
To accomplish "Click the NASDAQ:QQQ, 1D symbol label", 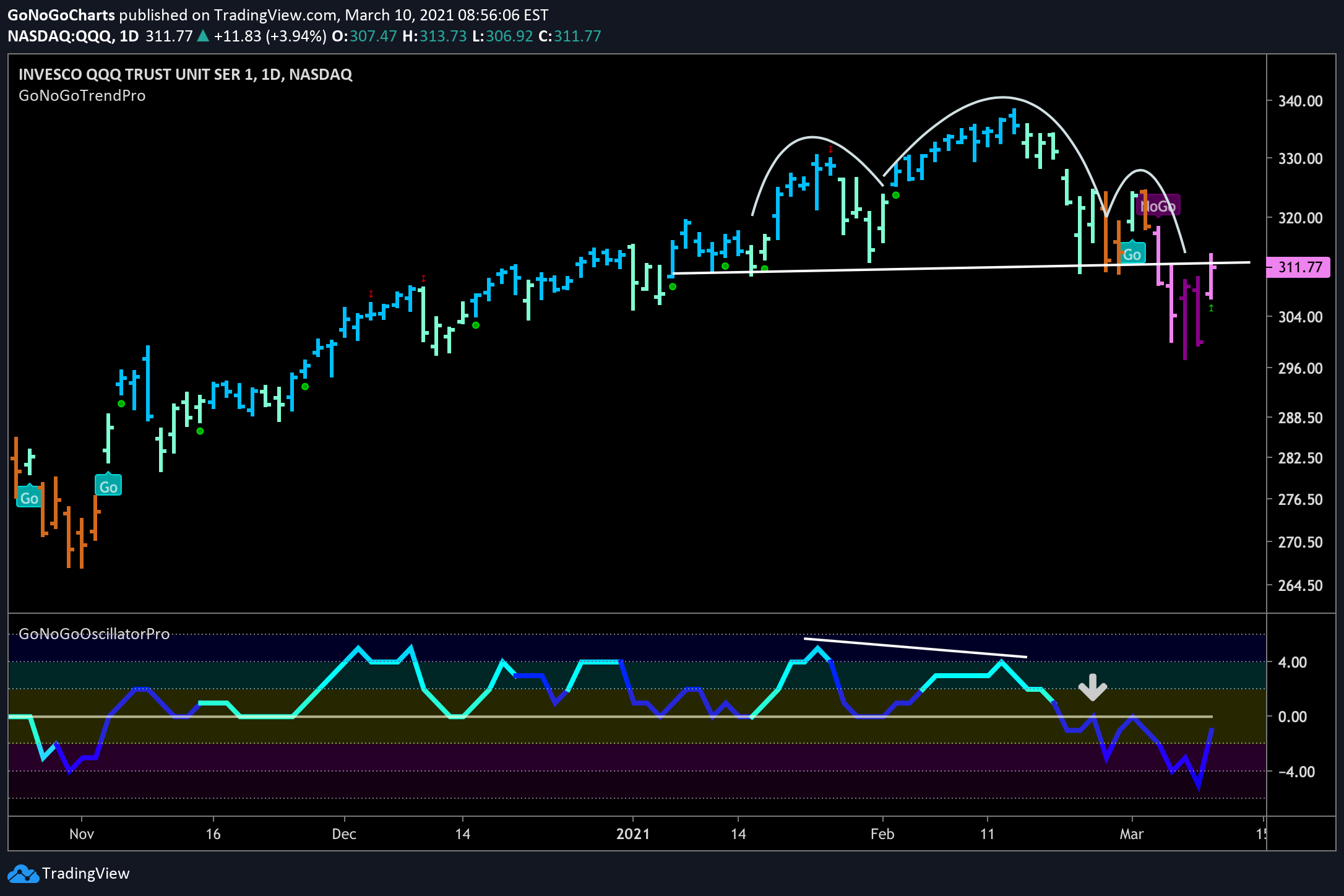I will click(73, 36).
